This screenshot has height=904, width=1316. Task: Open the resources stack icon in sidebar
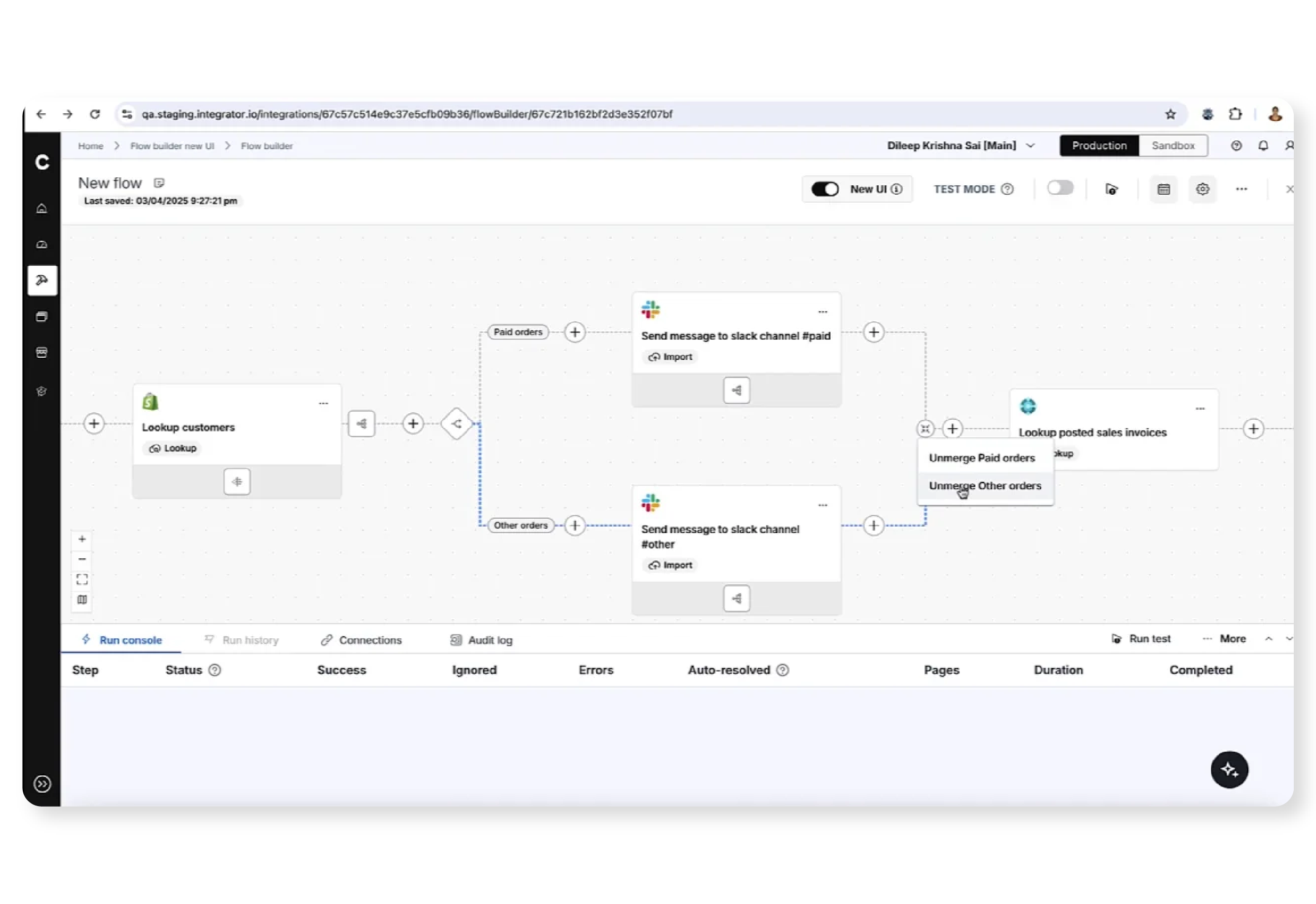(x=42, y=317)
